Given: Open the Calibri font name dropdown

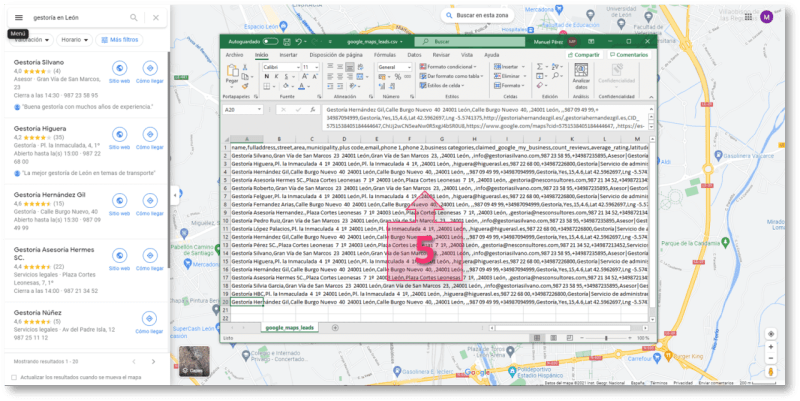Looking at the screenshot, I should tap(298, 67).
